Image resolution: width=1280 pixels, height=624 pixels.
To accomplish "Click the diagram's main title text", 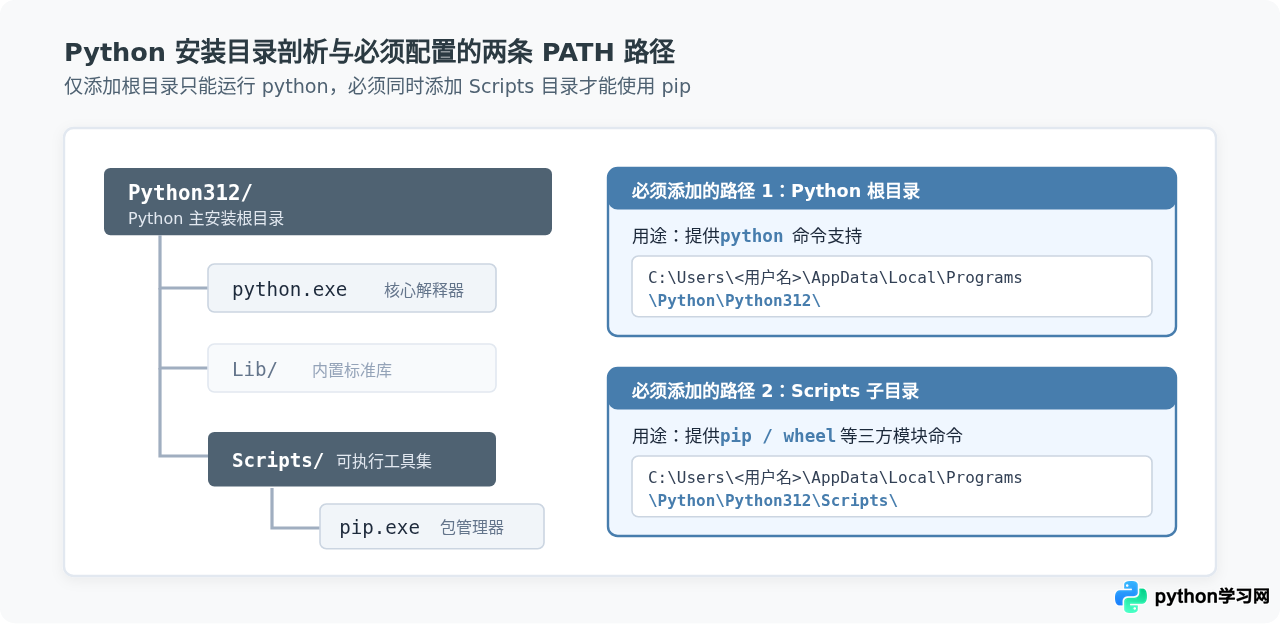I will coord(369,52).
